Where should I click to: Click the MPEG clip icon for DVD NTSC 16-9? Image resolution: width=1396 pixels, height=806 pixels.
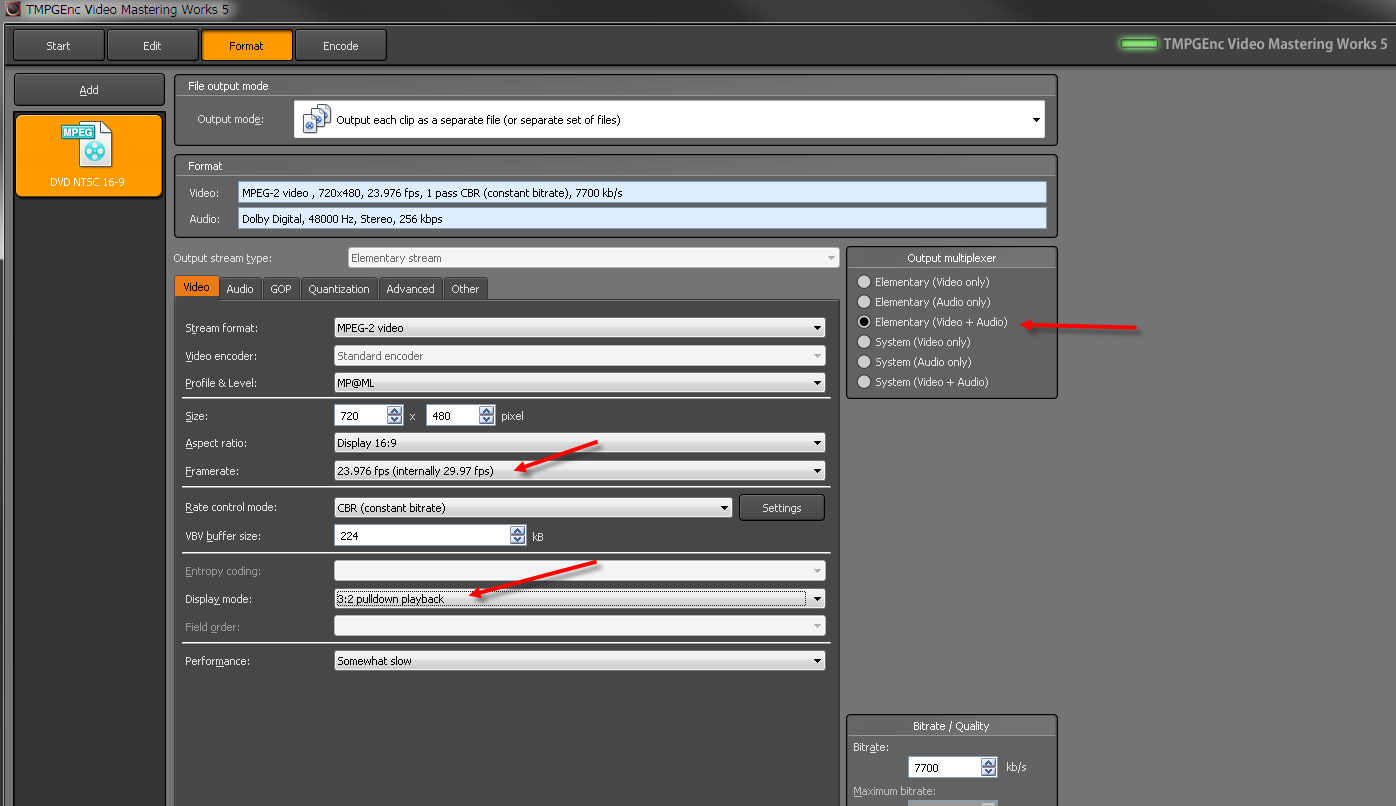point(87,146)
